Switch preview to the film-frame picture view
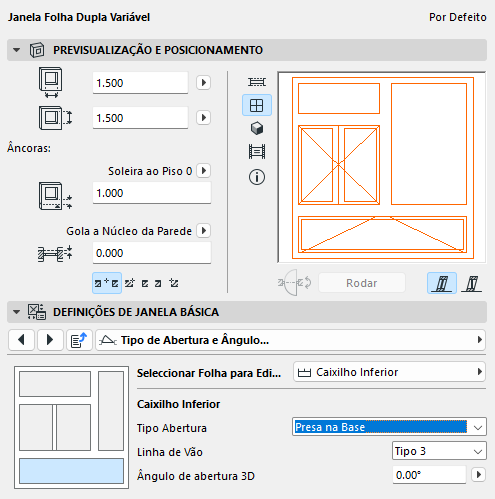 (x=257, y=152)
